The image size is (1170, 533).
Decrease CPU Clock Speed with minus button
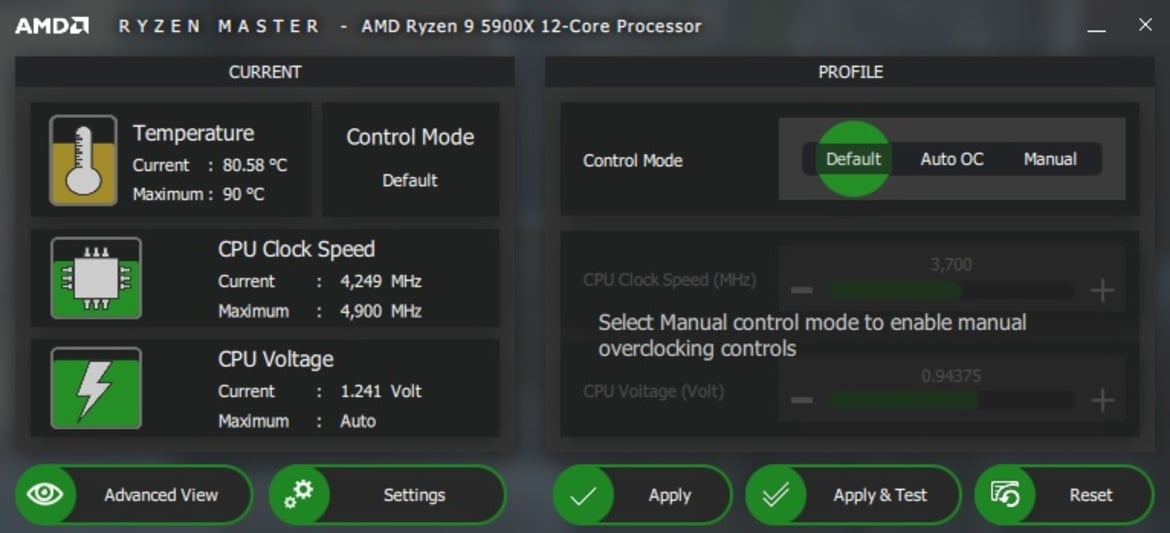801,290
